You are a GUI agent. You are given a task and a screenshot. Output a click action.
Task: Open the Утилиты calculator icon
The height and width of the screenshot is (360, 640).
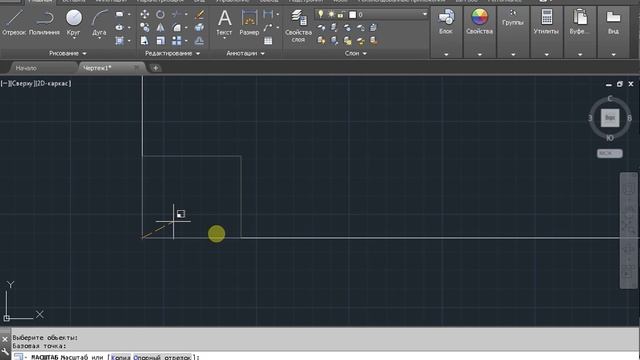[547, 18]
